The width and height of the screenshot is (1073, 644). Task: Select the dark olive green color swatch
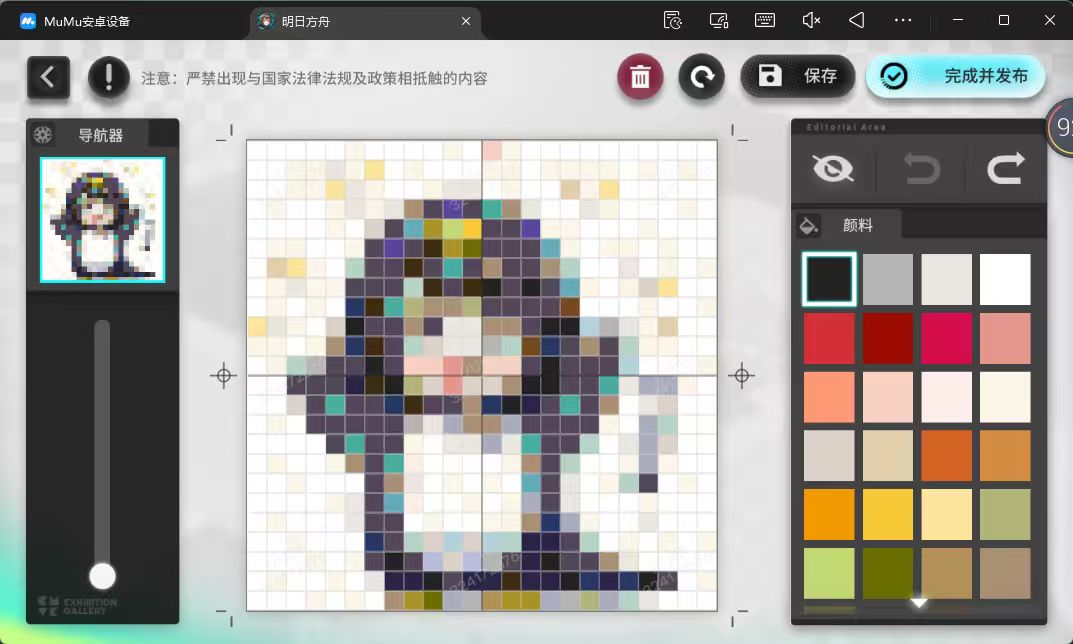click(888, 573)
